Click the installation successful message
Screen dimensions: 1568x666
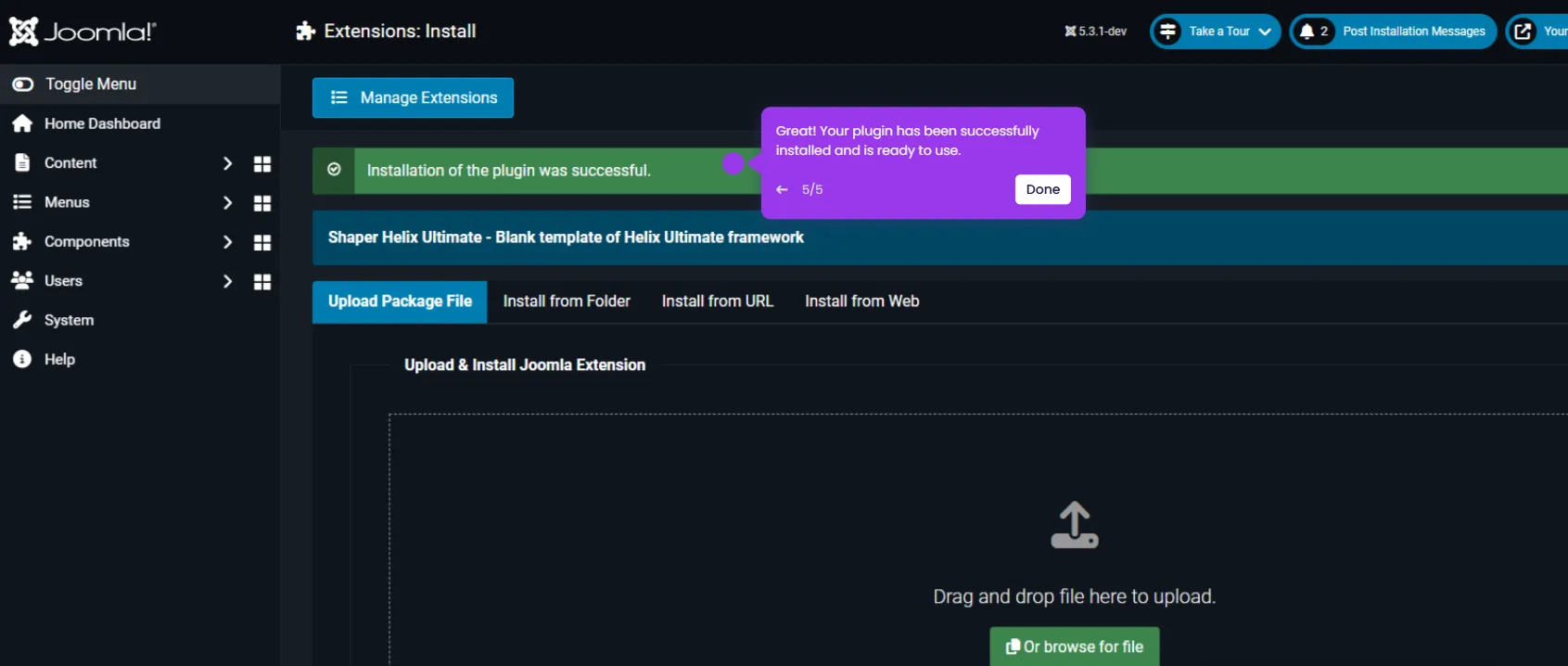tap(508, 171)
